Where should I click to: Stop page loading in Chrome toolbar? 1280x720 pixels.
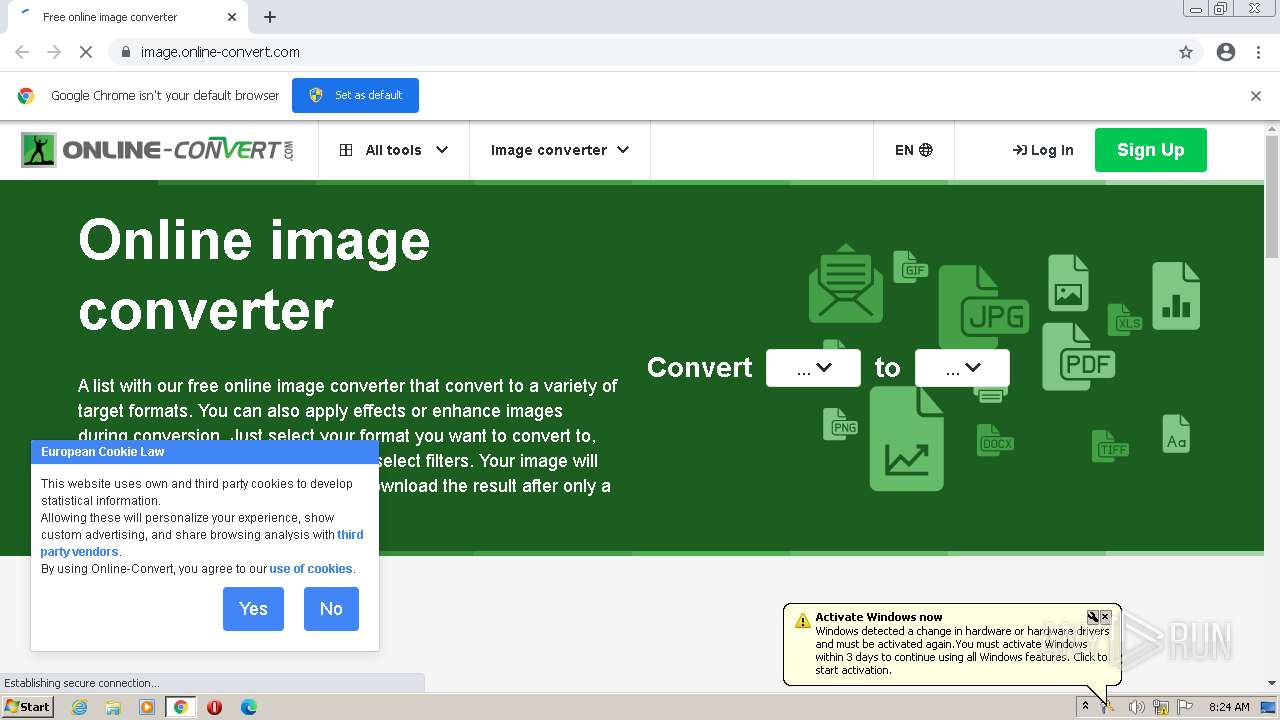[x=86, y=52]
